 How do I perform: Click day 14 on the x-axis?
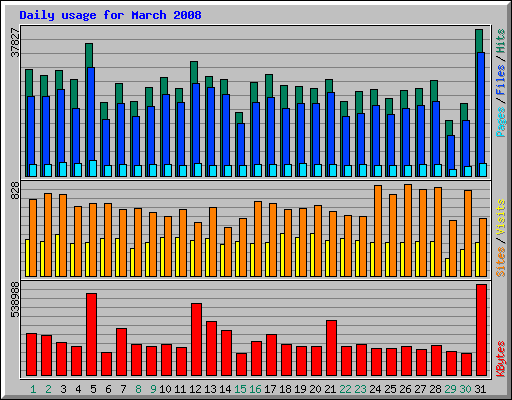pos(225,389)
